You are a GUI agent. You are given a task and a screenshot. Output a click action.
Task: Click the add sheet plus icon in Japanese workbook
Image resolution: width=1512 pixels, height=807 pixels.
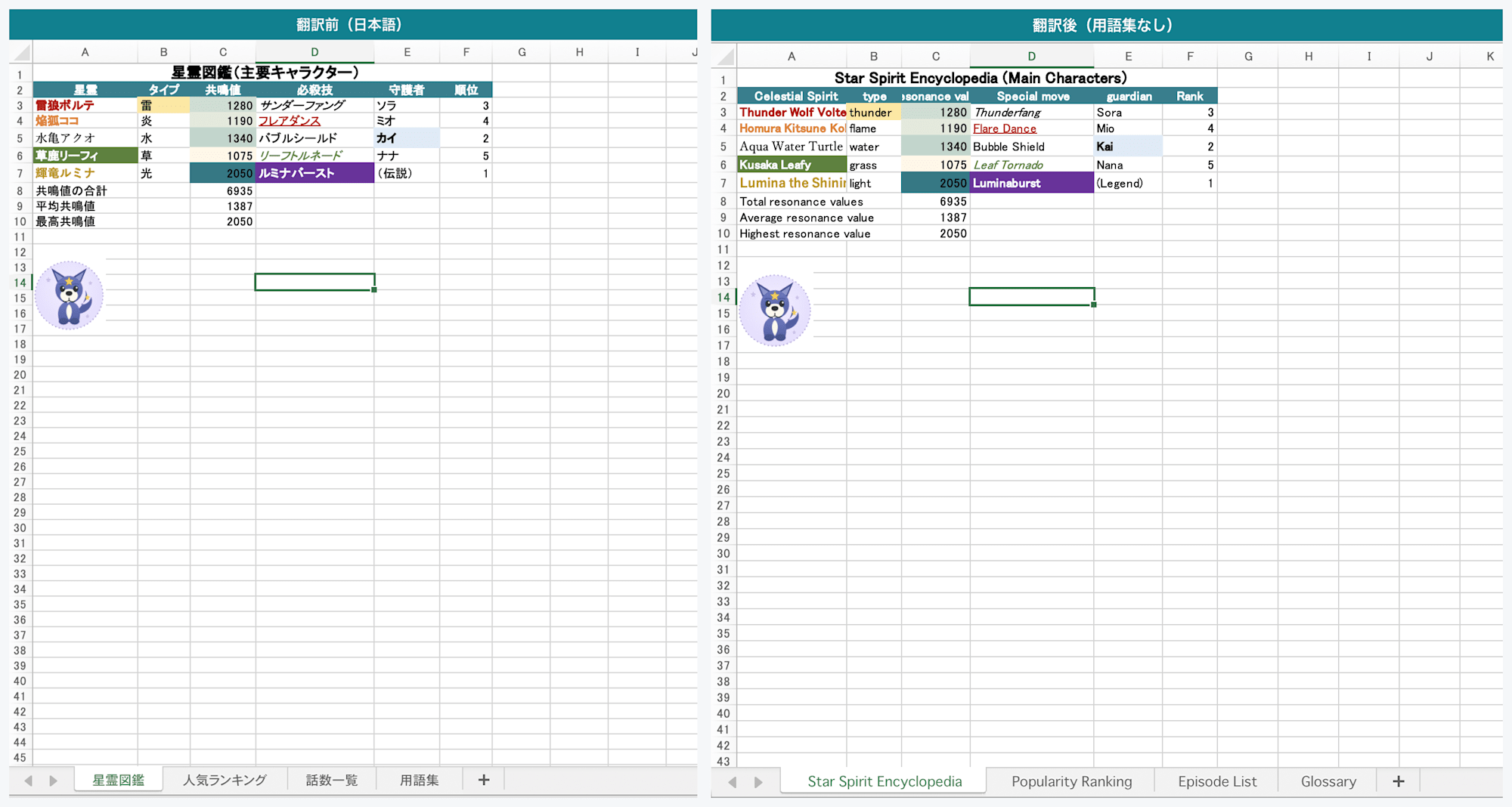[484, 780]
